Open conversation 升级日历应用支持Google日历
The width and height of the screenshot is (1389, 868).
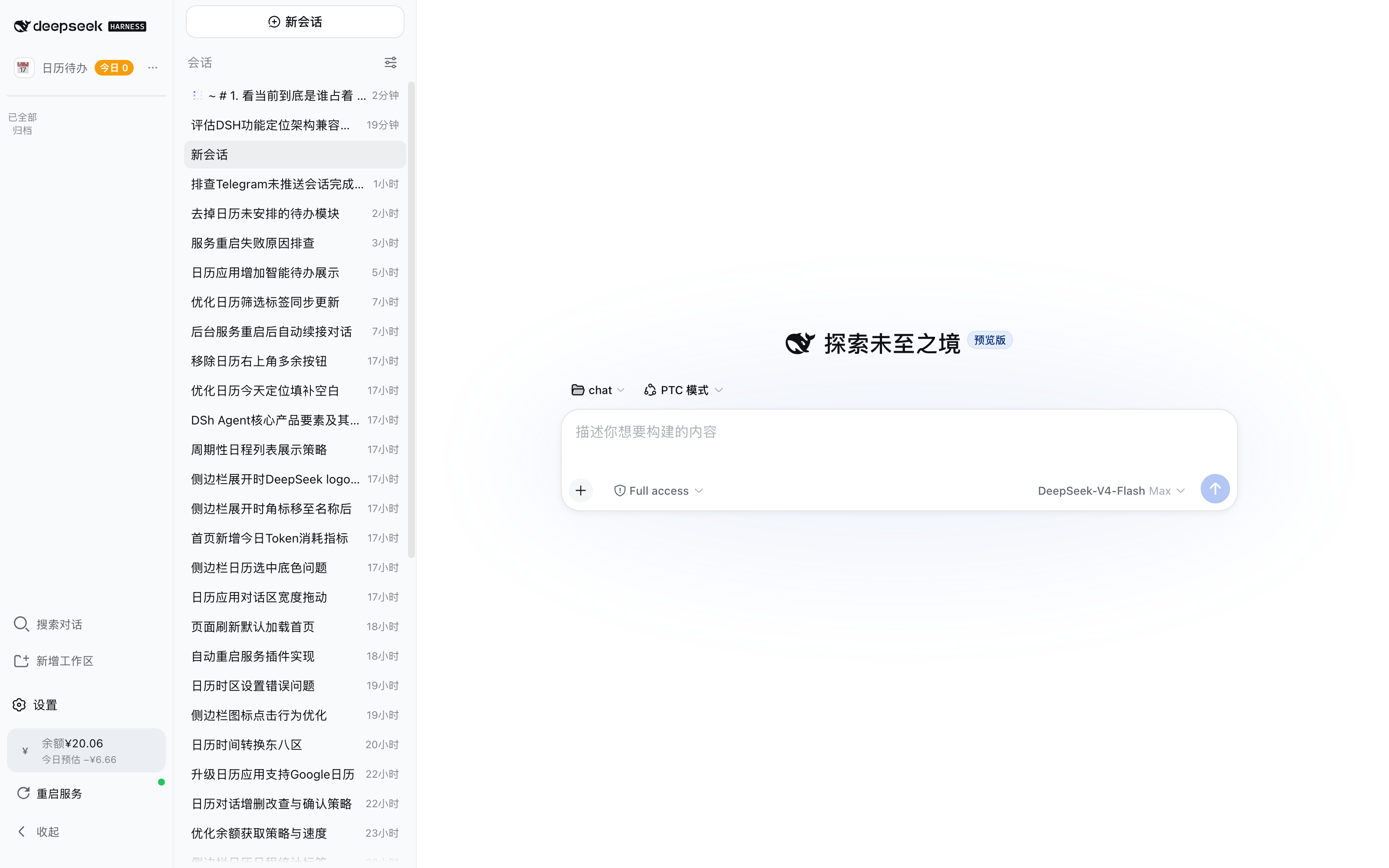click(x=295, y=774)
